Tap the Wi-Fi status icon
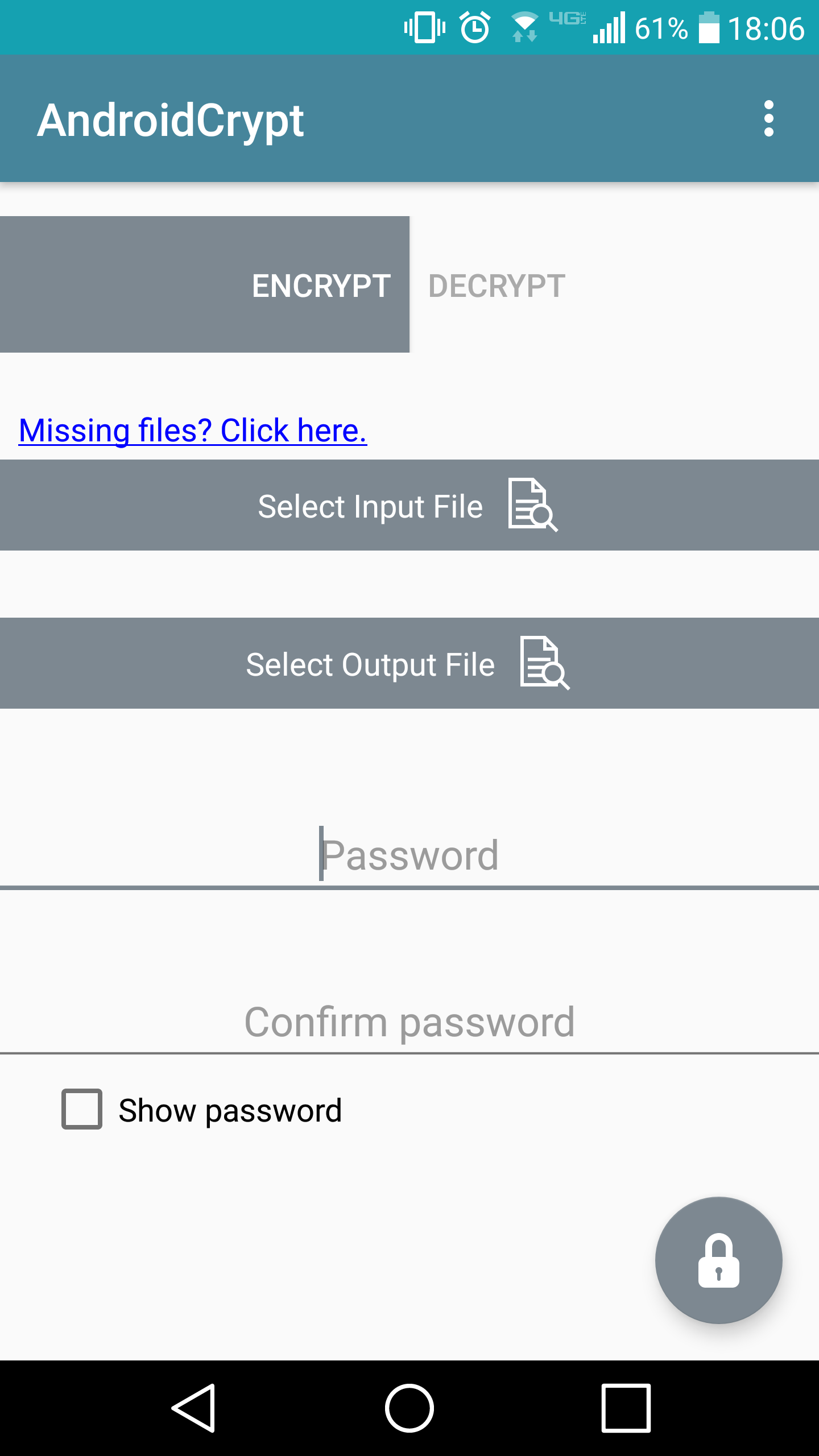The width and height of the screenshot is (819, 1456). click(524, 27)
